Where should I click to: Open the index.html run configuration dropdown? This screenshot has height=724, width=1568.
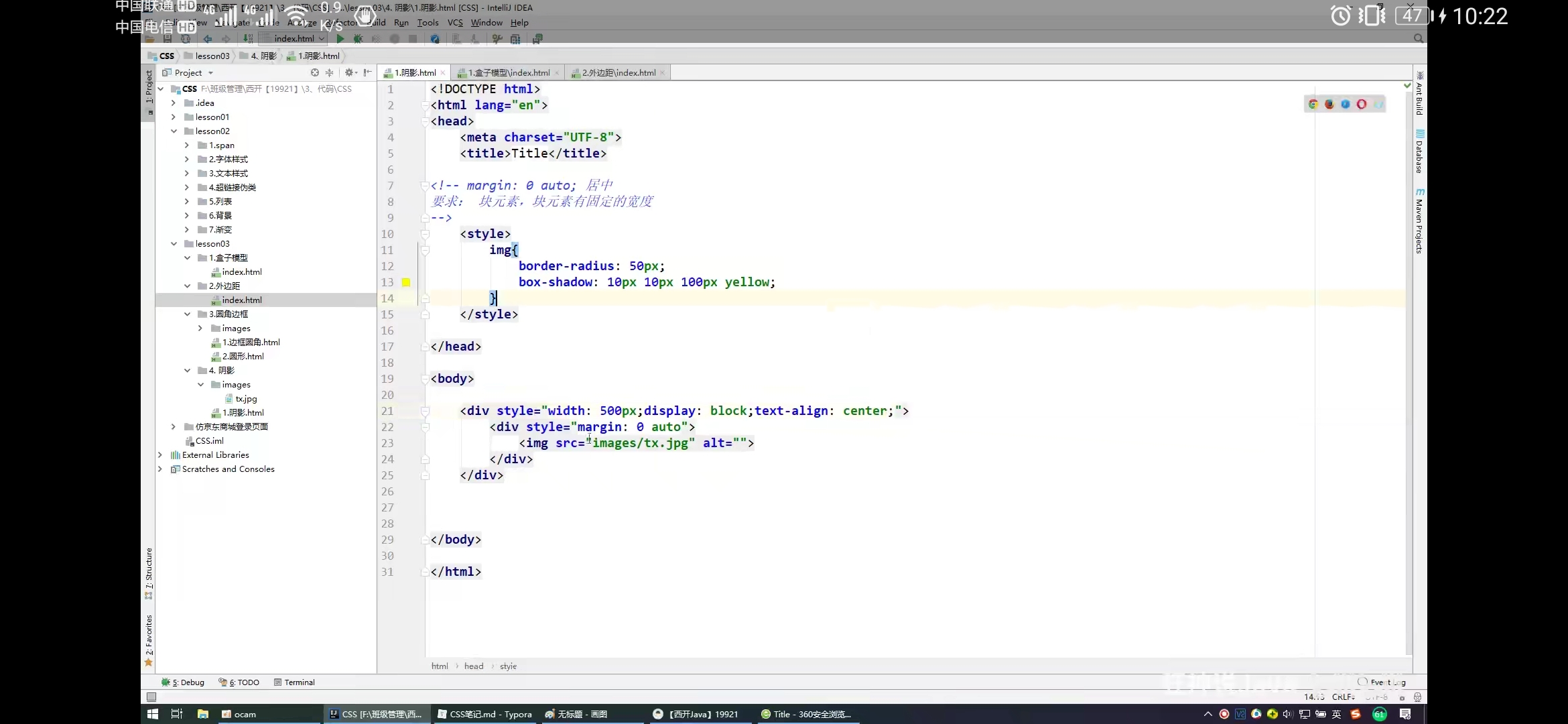tap(294, 39)
